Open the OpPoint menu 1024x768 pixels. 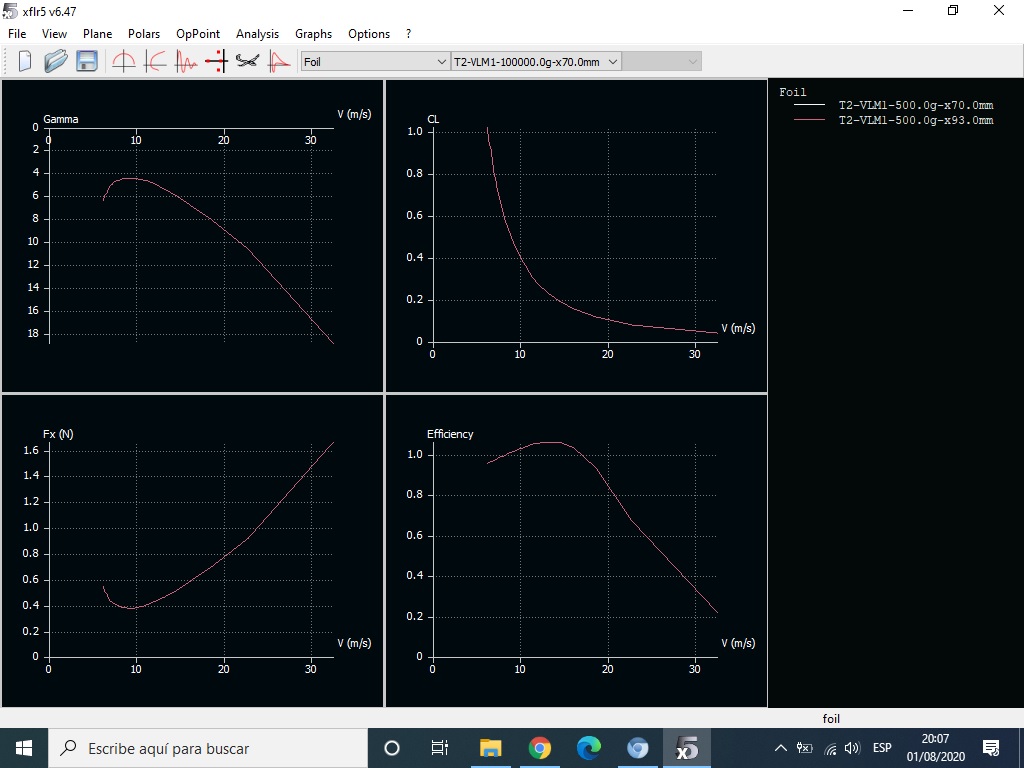tap(198, 34)
